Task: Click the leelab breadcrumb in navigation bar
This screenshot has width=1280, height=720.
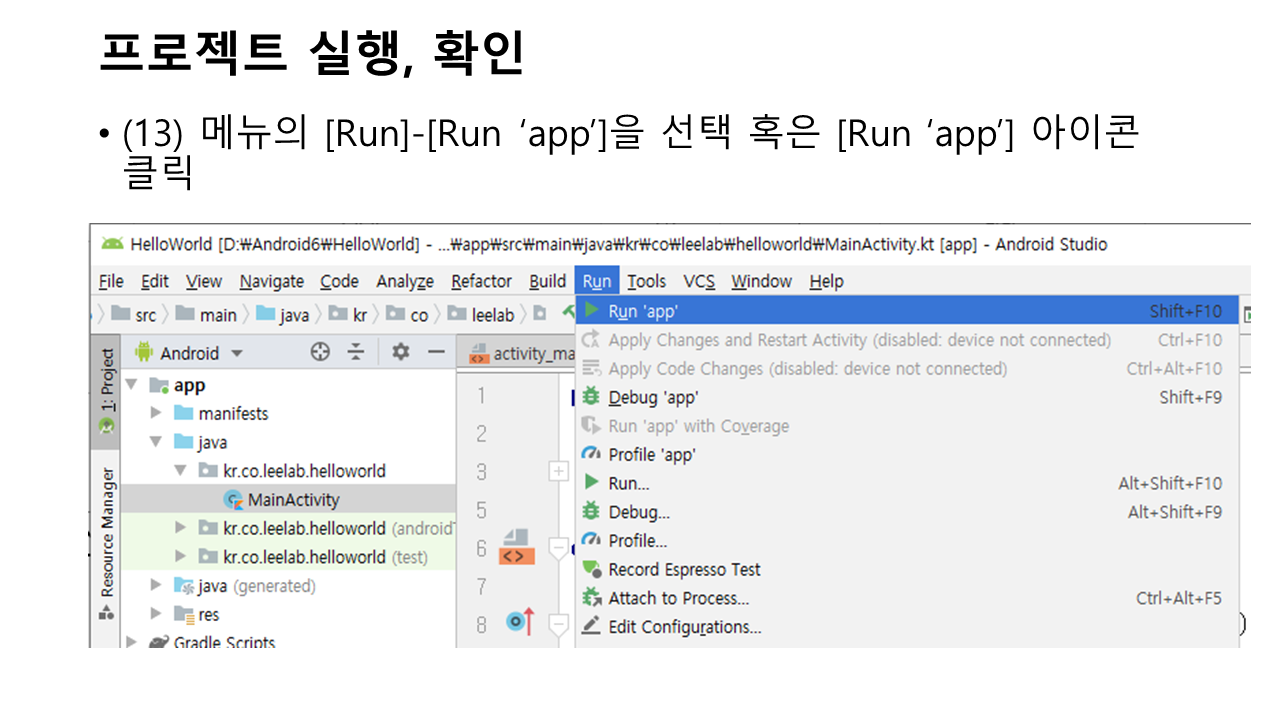Action: pos(492,315)
